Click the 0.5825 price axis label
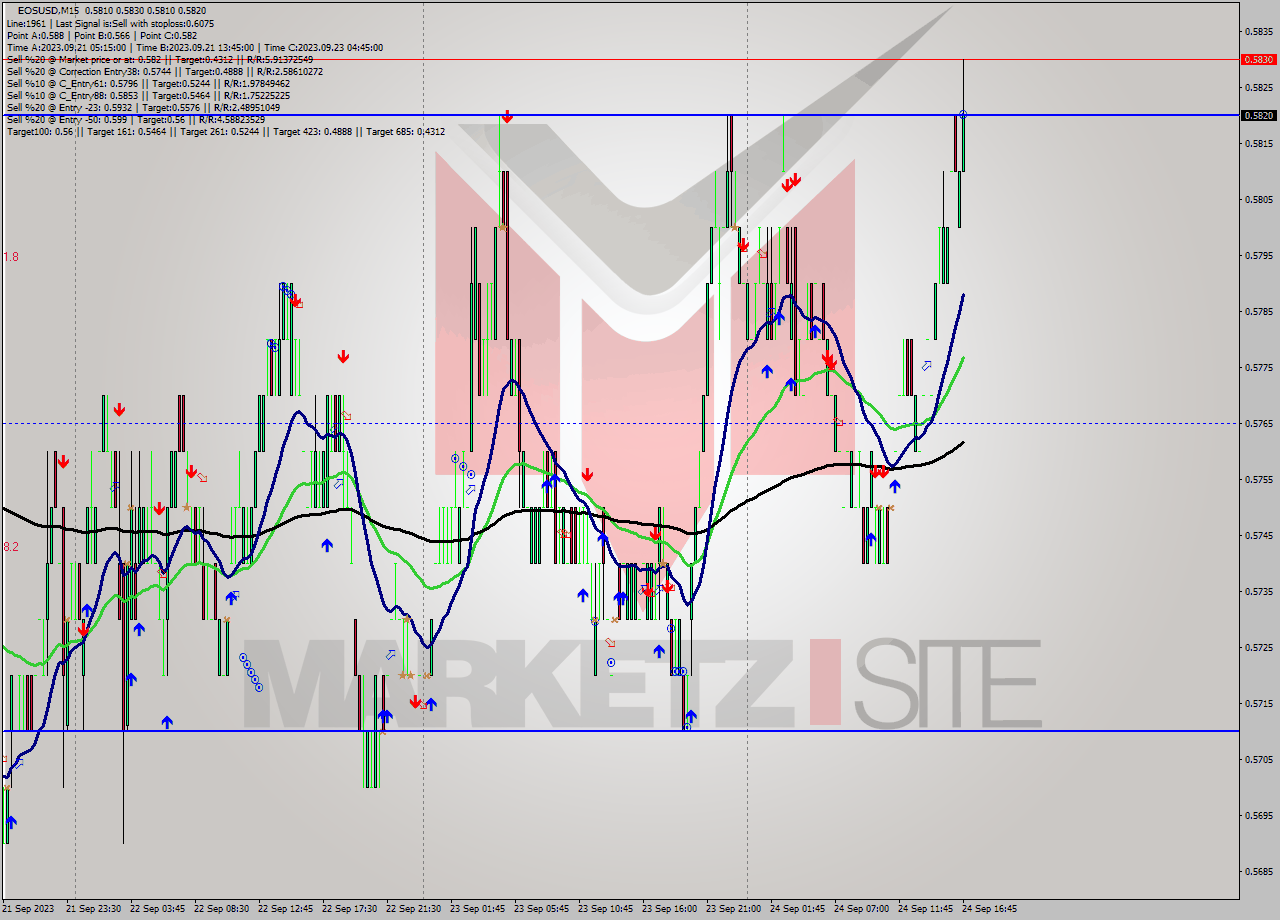1280x920 pixels. pos(1258,87)
